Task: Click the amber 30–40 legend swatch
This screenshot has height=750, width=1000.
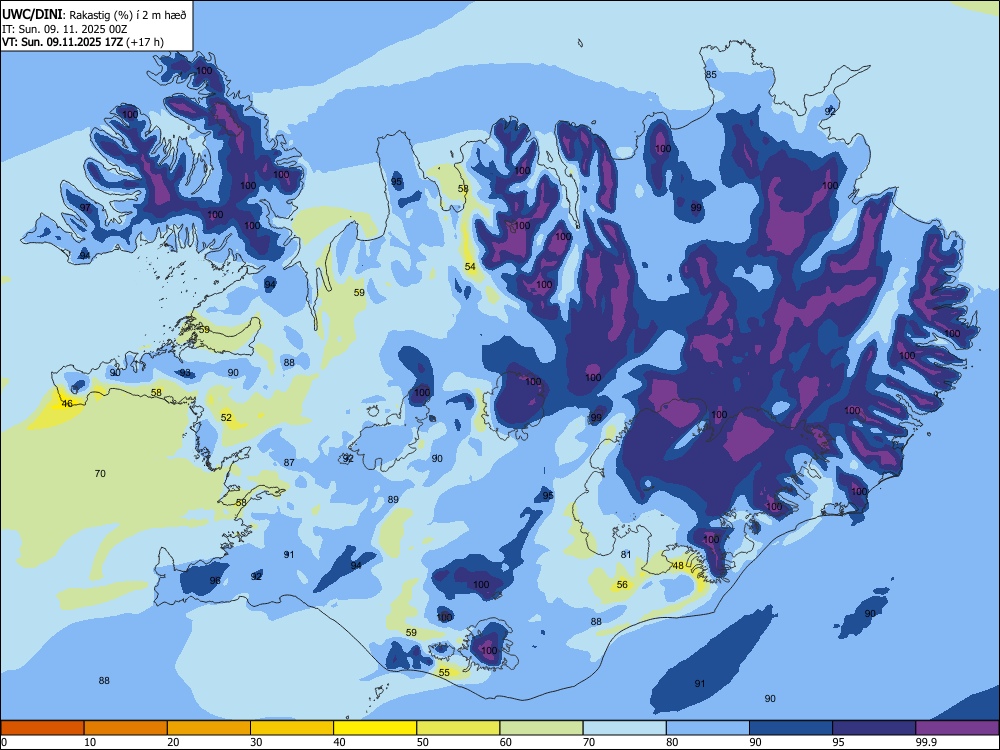Action: 292,728
